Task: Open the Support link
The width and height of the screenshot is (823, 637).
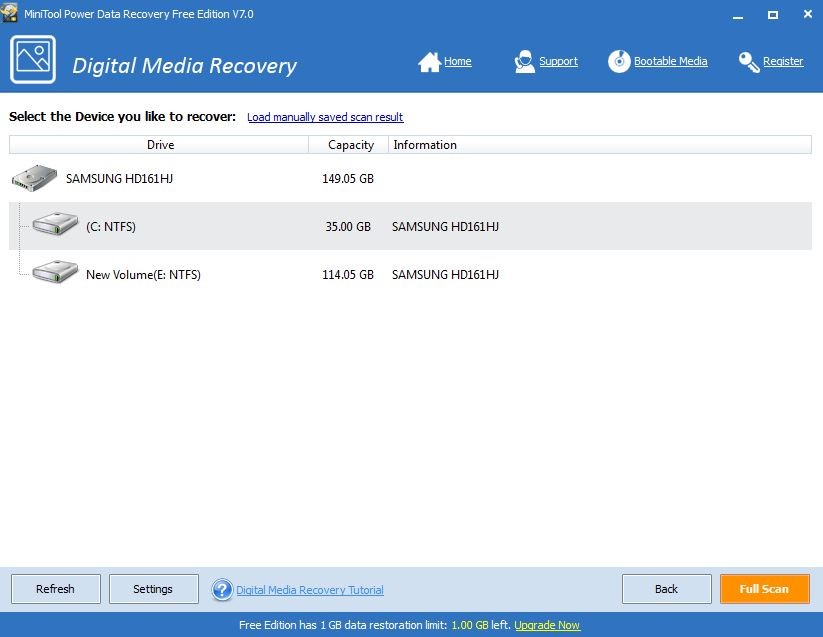Action: tap(558, 61)
